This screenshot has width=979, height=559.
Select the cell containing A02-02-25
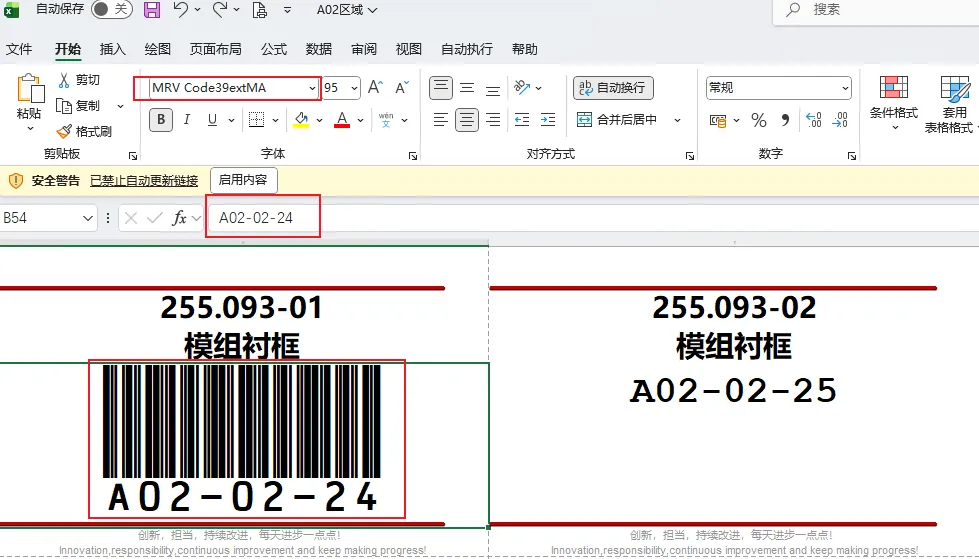734,445
